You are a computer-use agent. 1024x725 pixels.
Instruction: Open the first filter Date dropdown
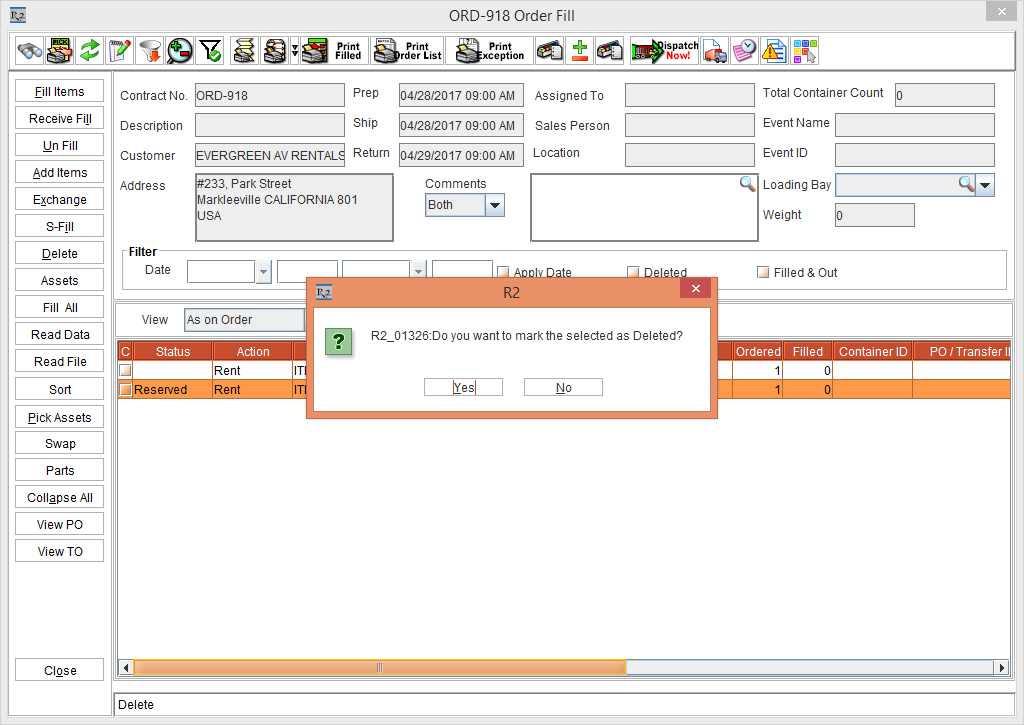click(264, 271)
